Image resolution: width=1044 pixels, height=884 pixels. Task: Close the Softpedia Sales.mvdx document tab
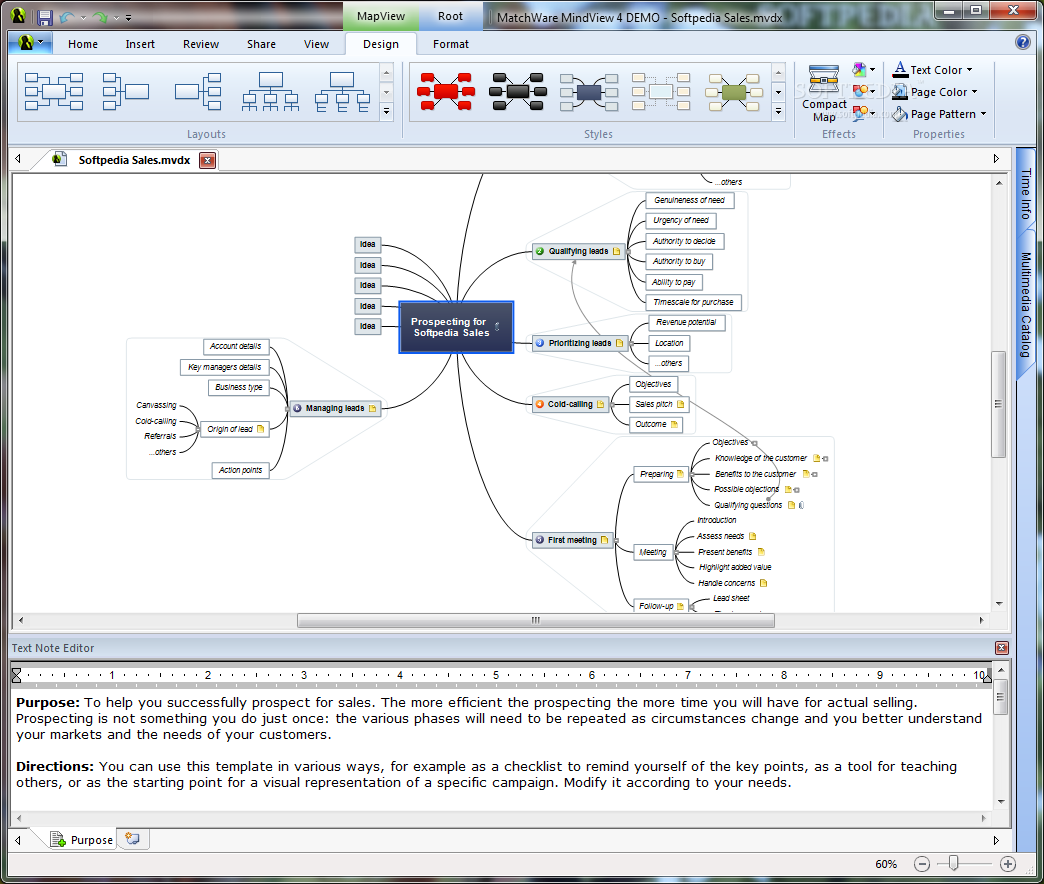click(208, 160)
